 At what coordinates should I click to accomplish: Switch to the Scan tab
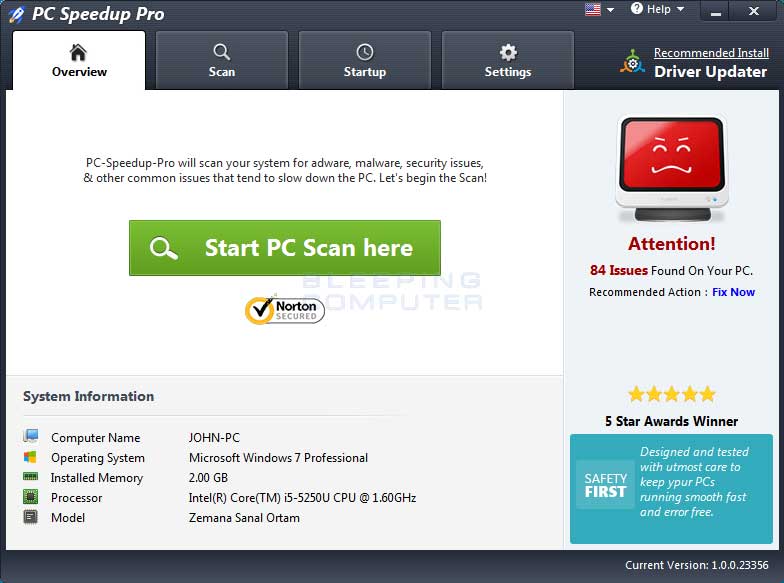222,60
